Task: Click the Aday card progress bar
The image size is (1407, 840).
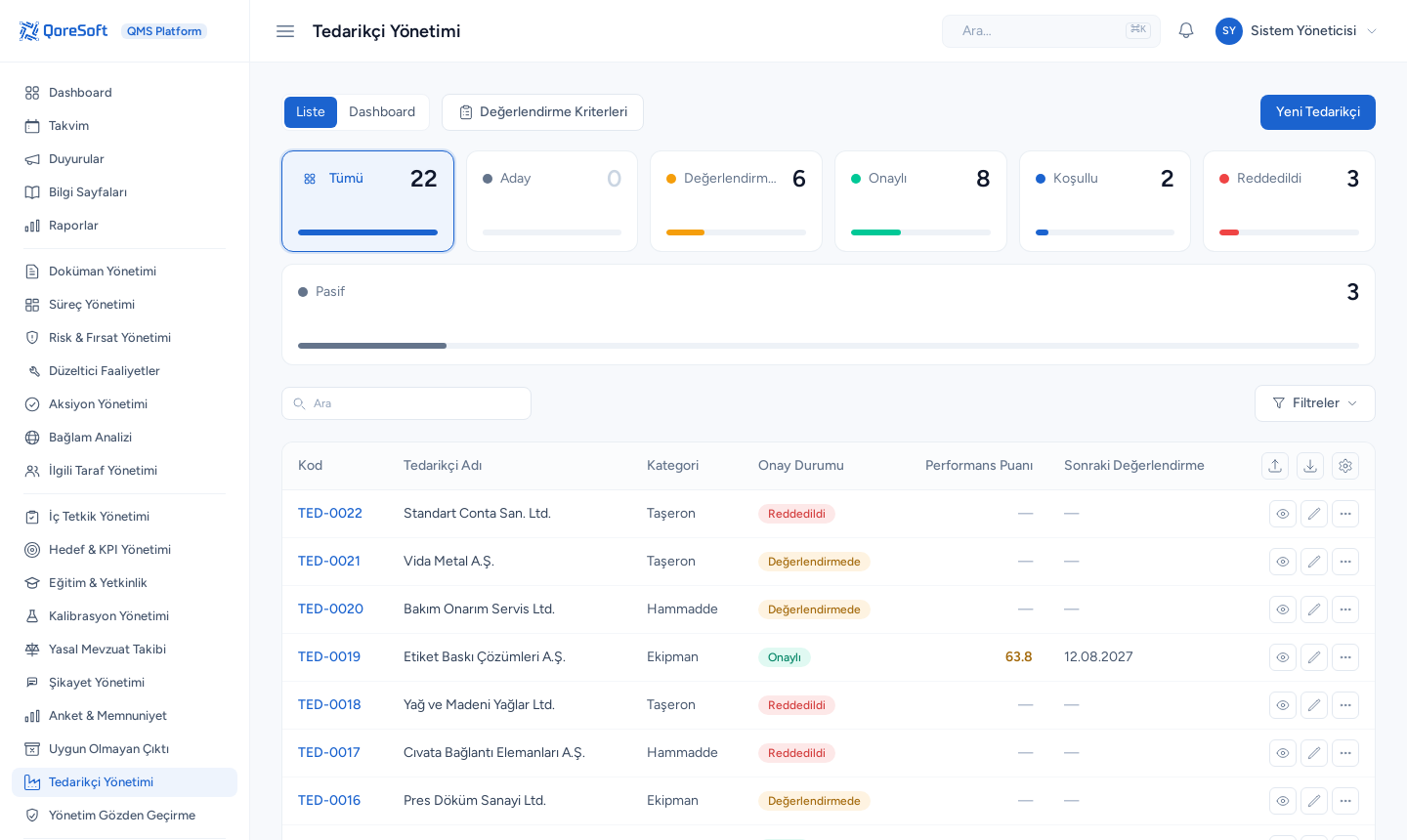Action: point(552,232)
